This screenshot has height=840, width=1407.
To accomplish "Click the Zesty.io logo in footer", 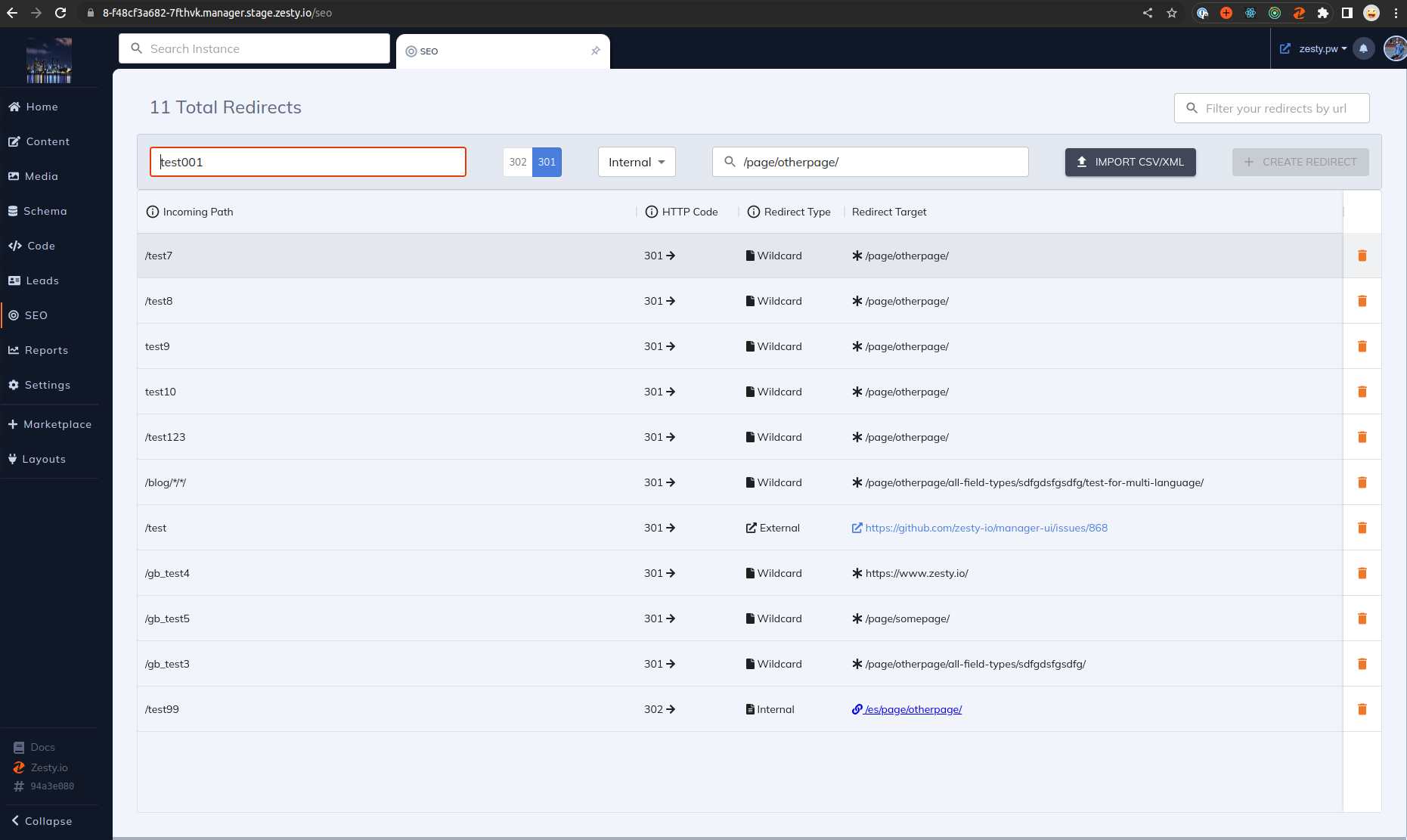I will tap(19, 767).
